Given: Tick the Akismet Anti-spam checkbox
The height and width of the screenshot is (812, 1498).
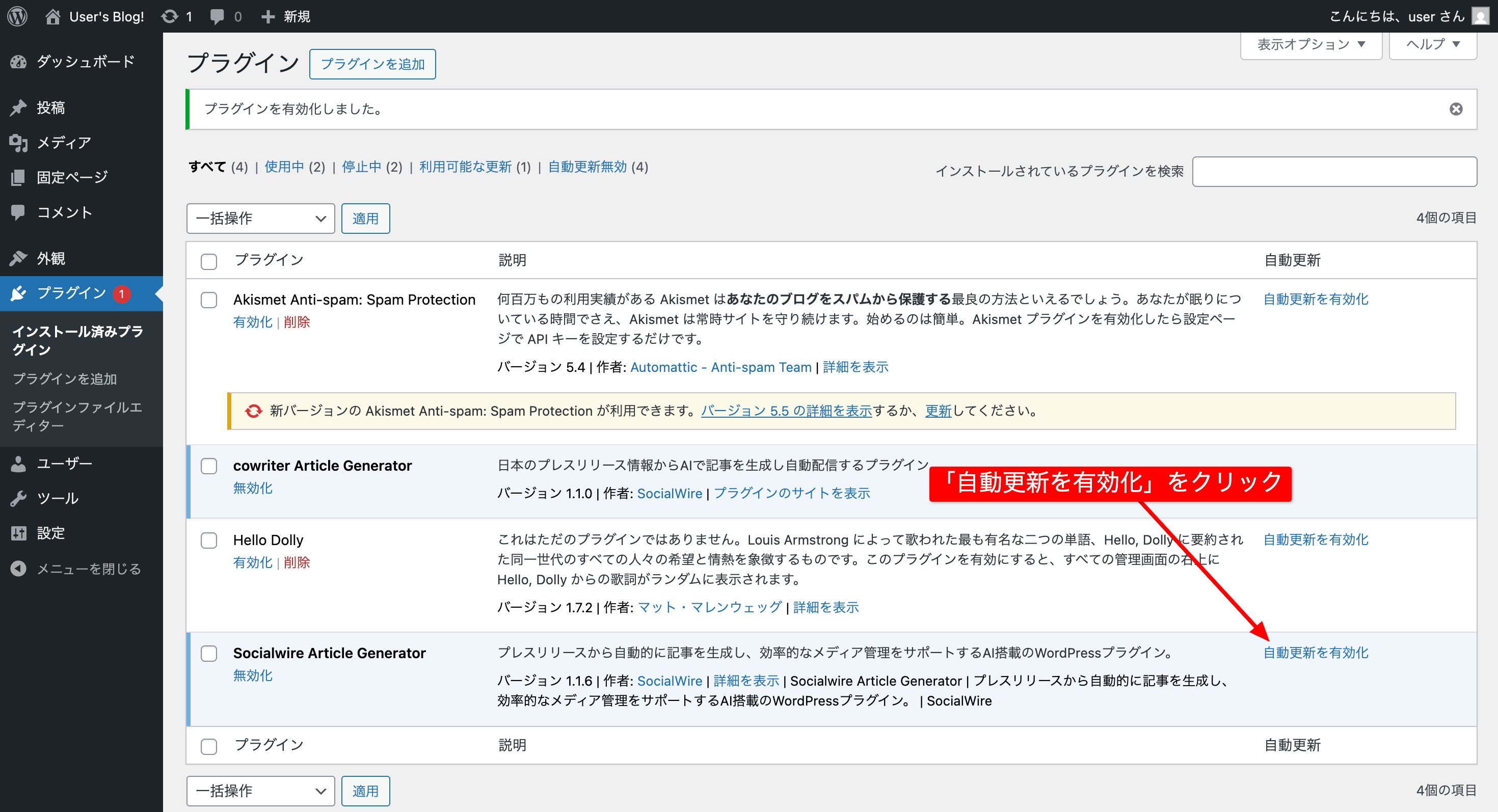Looking at the screenshot, I should pos(209,301).
